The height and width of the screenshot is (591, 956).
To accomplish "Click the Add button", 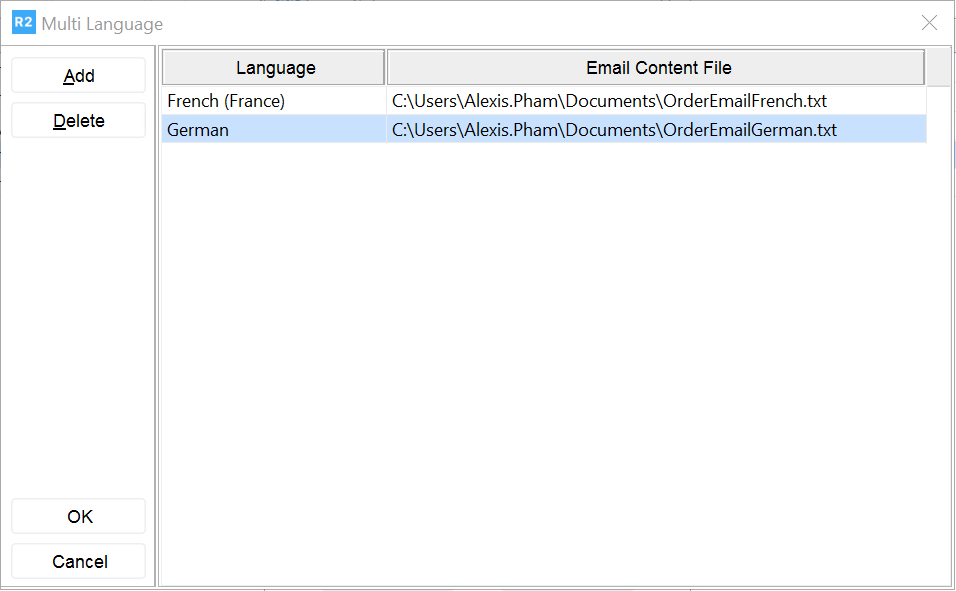I will [x=79, y=76].
